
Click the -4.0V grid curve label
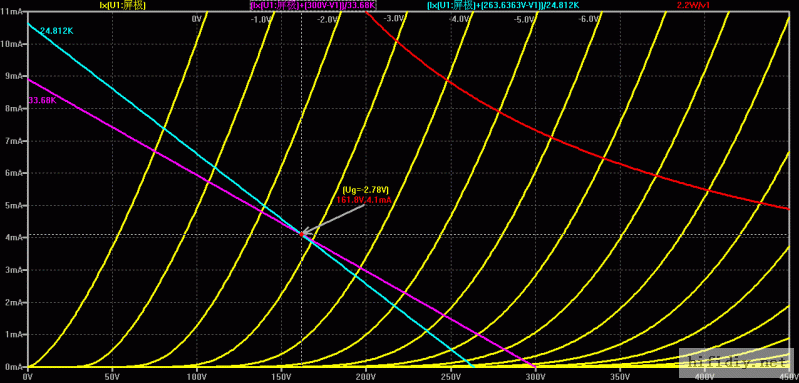(459, 19)
